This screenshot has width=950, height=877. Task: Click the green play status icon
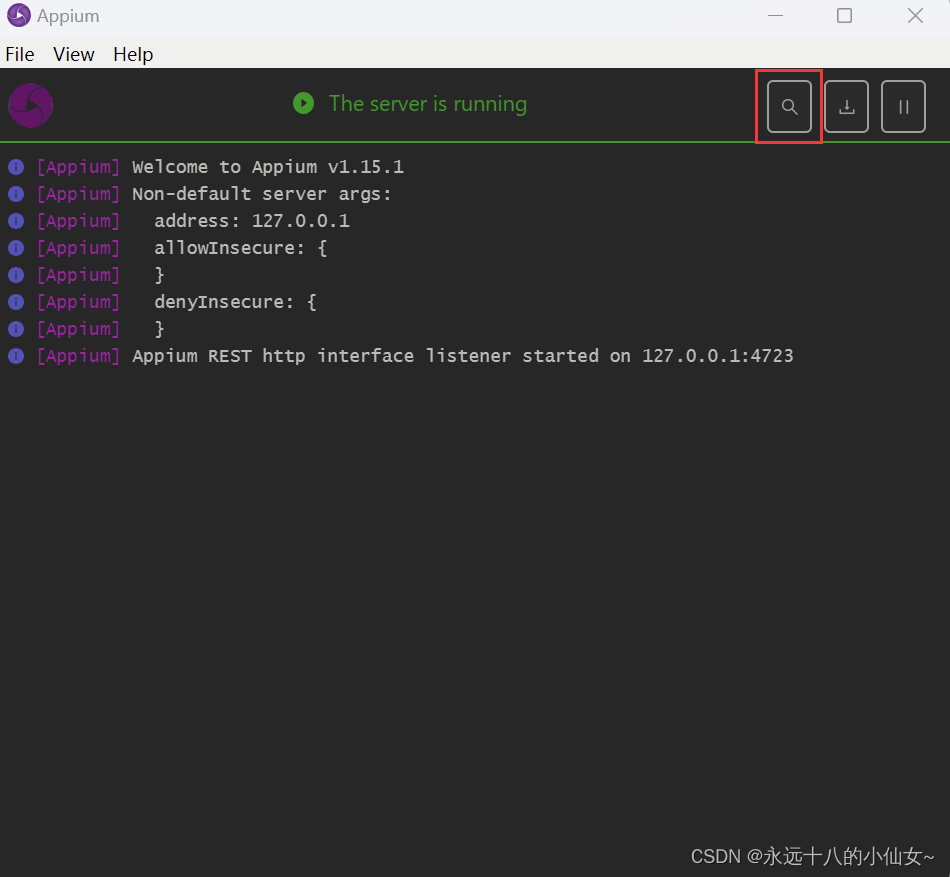304,103
